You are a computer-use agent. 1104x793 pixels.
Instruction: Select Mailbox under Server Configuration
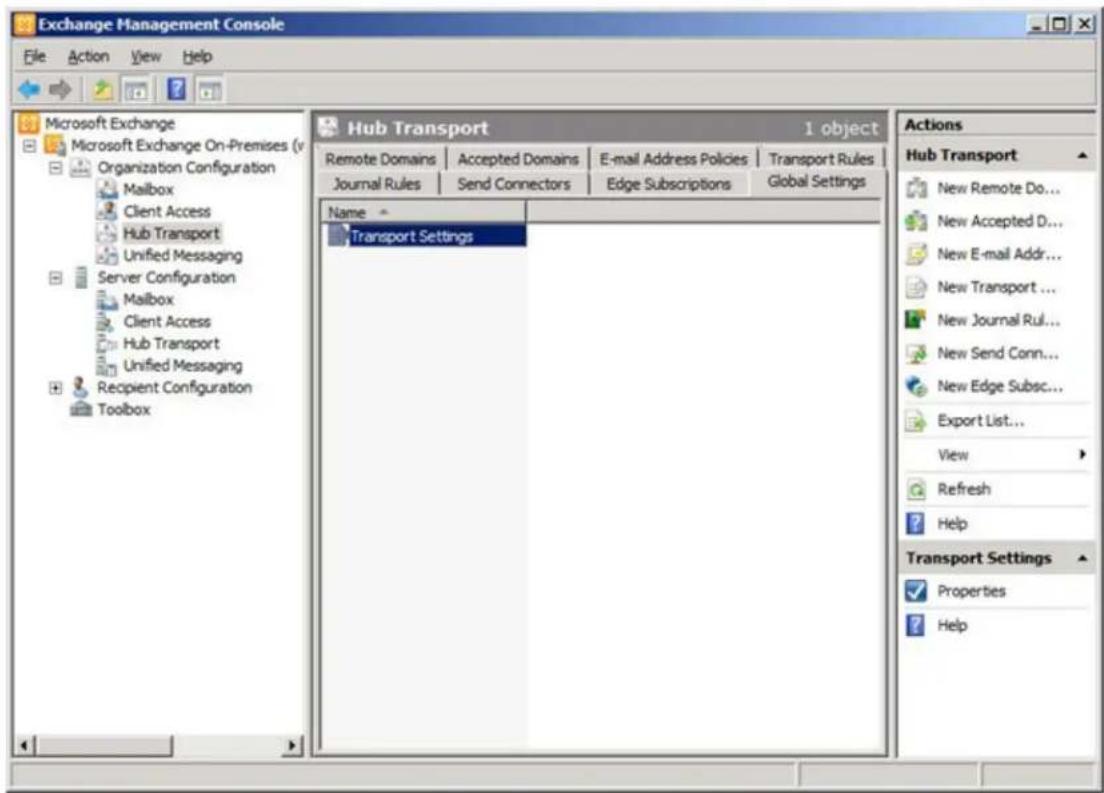[x=149, y=299]
